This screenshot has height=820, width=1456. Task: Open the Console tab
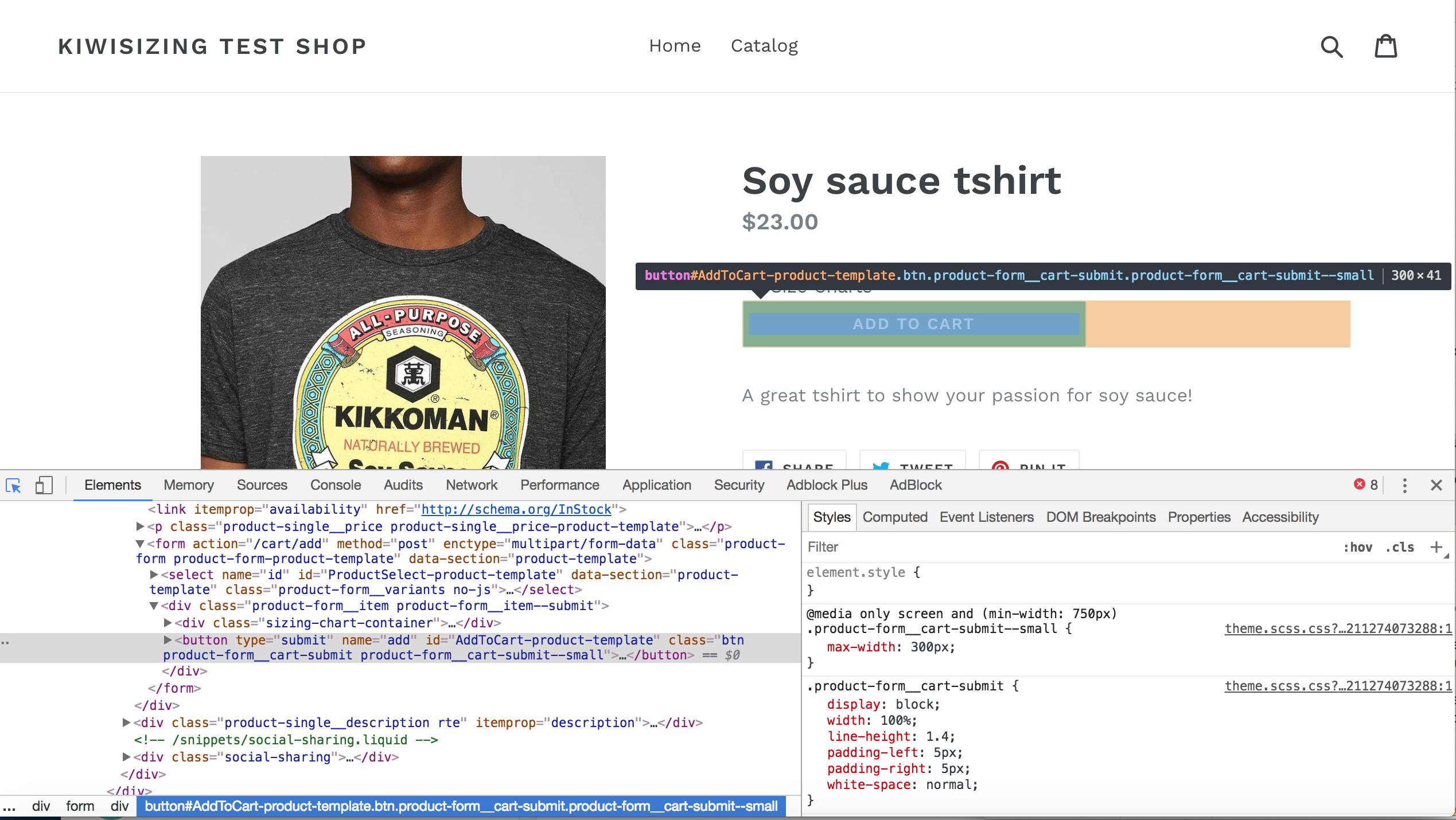pyautogui.click(x=336, y=485)
